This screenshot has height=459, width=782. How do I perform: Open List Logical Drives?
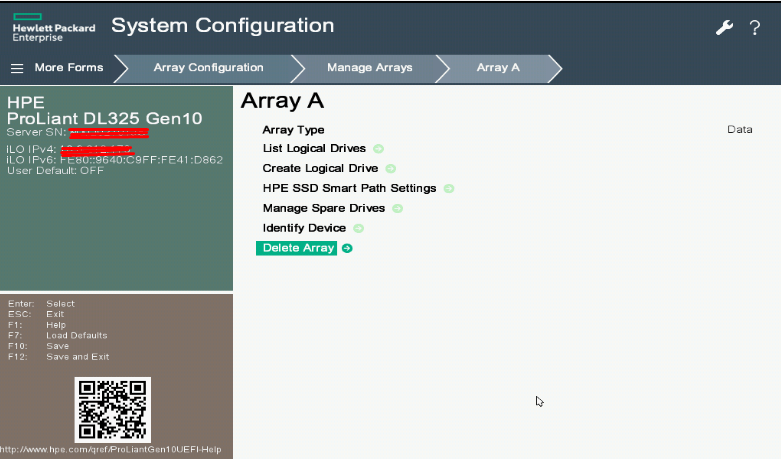click(x=314, y=149)
